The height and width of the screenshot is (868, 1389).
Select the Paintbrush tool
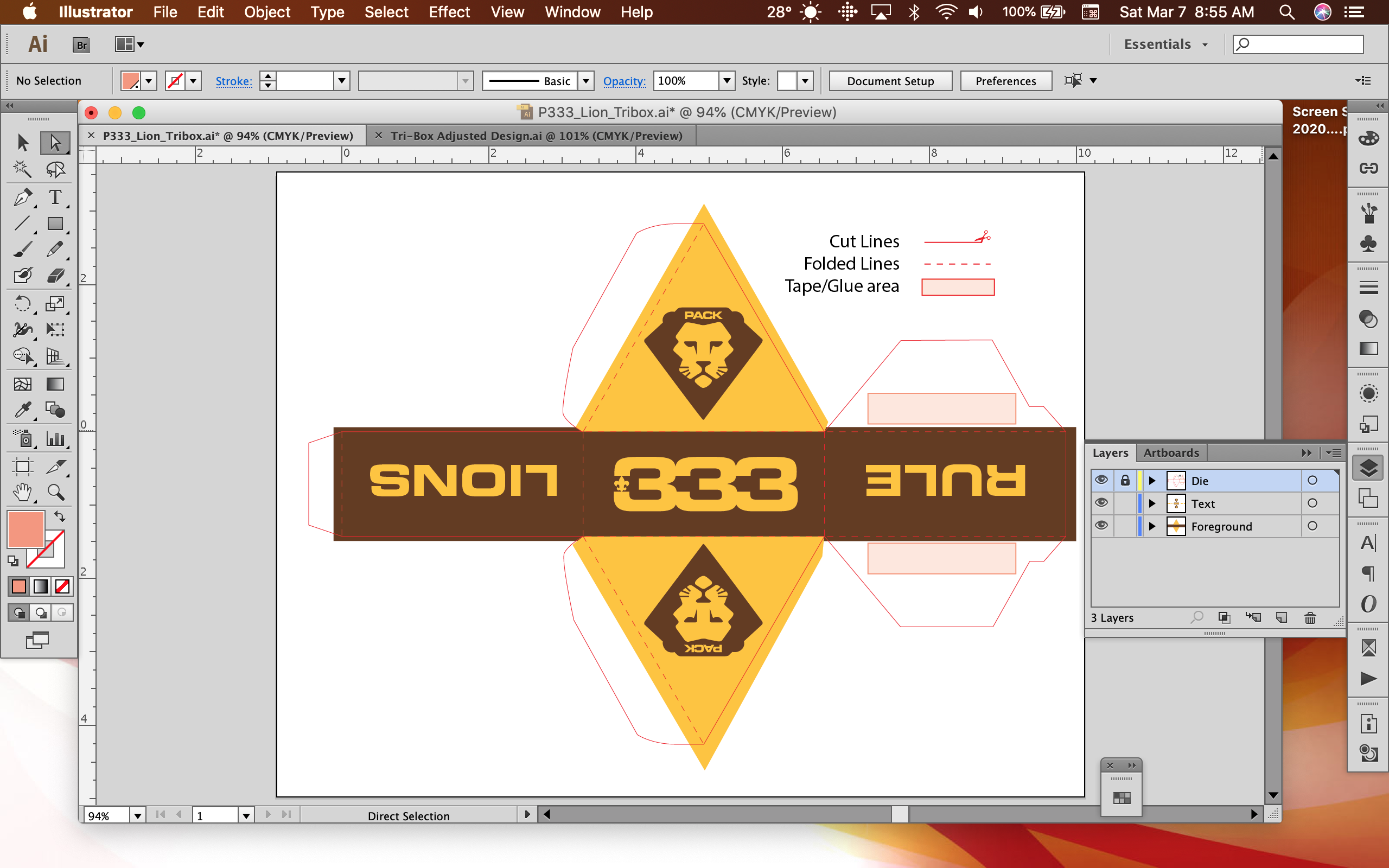(23, 250)
